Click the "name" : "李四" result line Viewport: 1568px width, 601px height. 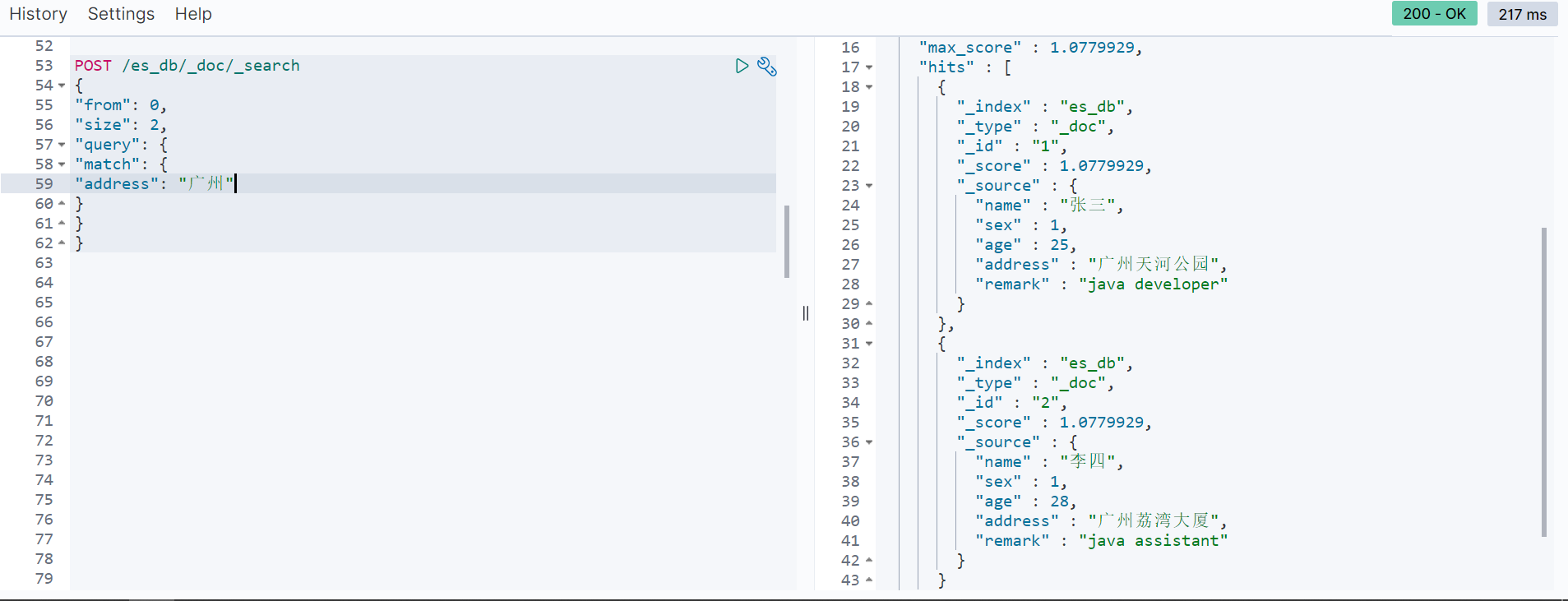coord(1049,462)
